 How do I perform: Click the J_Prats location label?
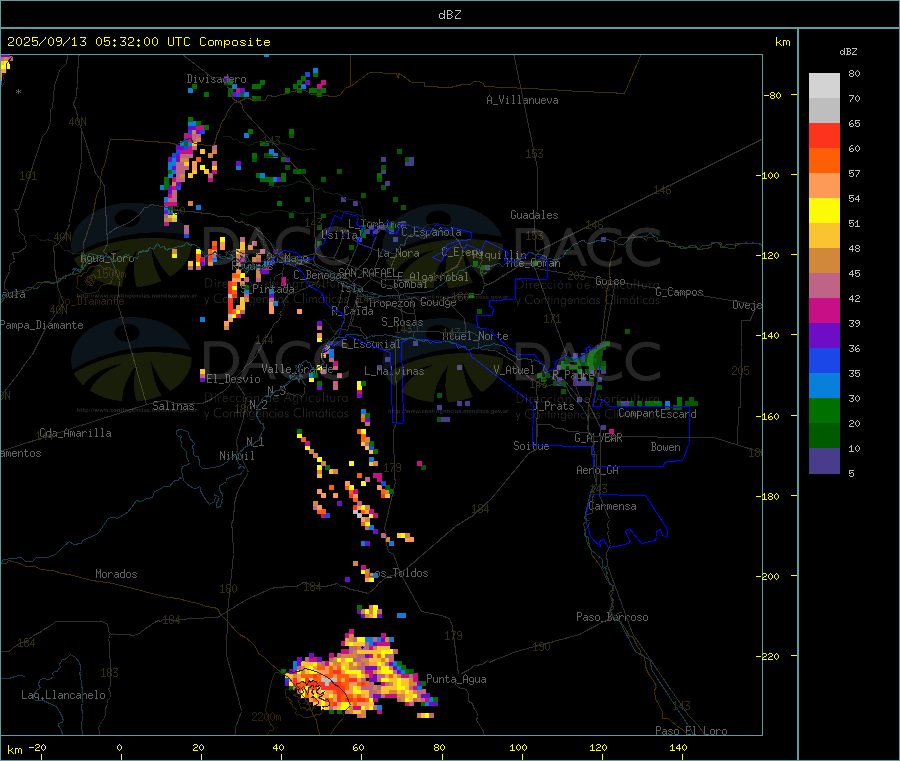coord(553,406)
